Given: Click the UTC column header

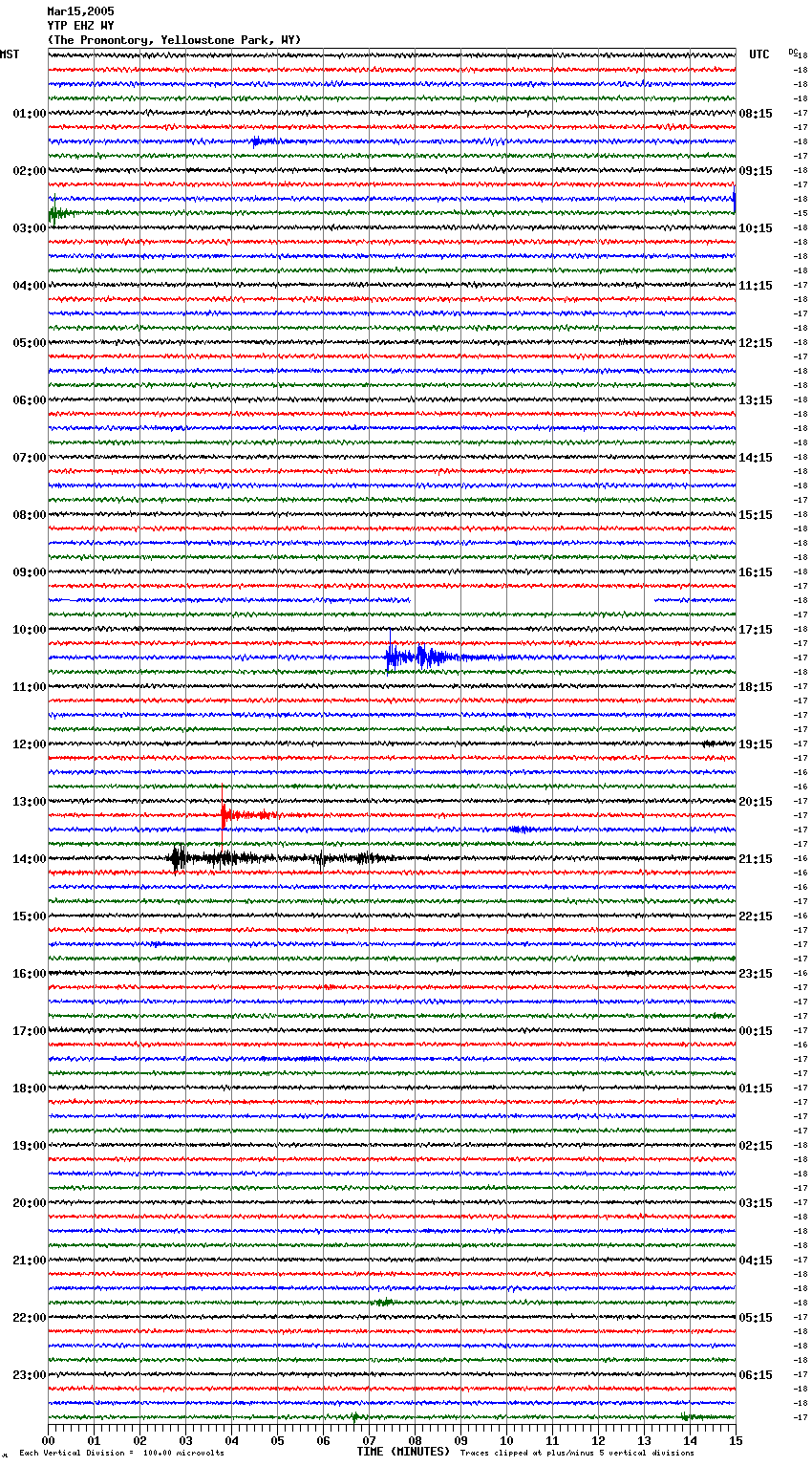Looking at the screenshot, I should click(759, 54).
